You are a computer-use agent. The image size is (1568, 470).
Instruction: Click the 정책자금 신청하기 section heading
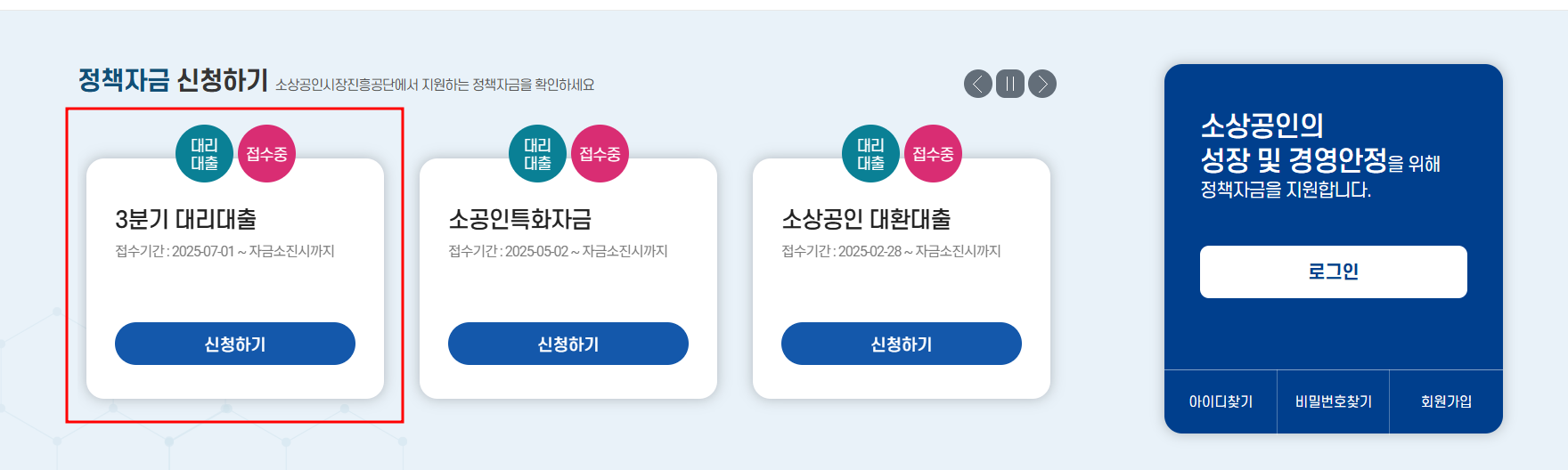(173, 80)
